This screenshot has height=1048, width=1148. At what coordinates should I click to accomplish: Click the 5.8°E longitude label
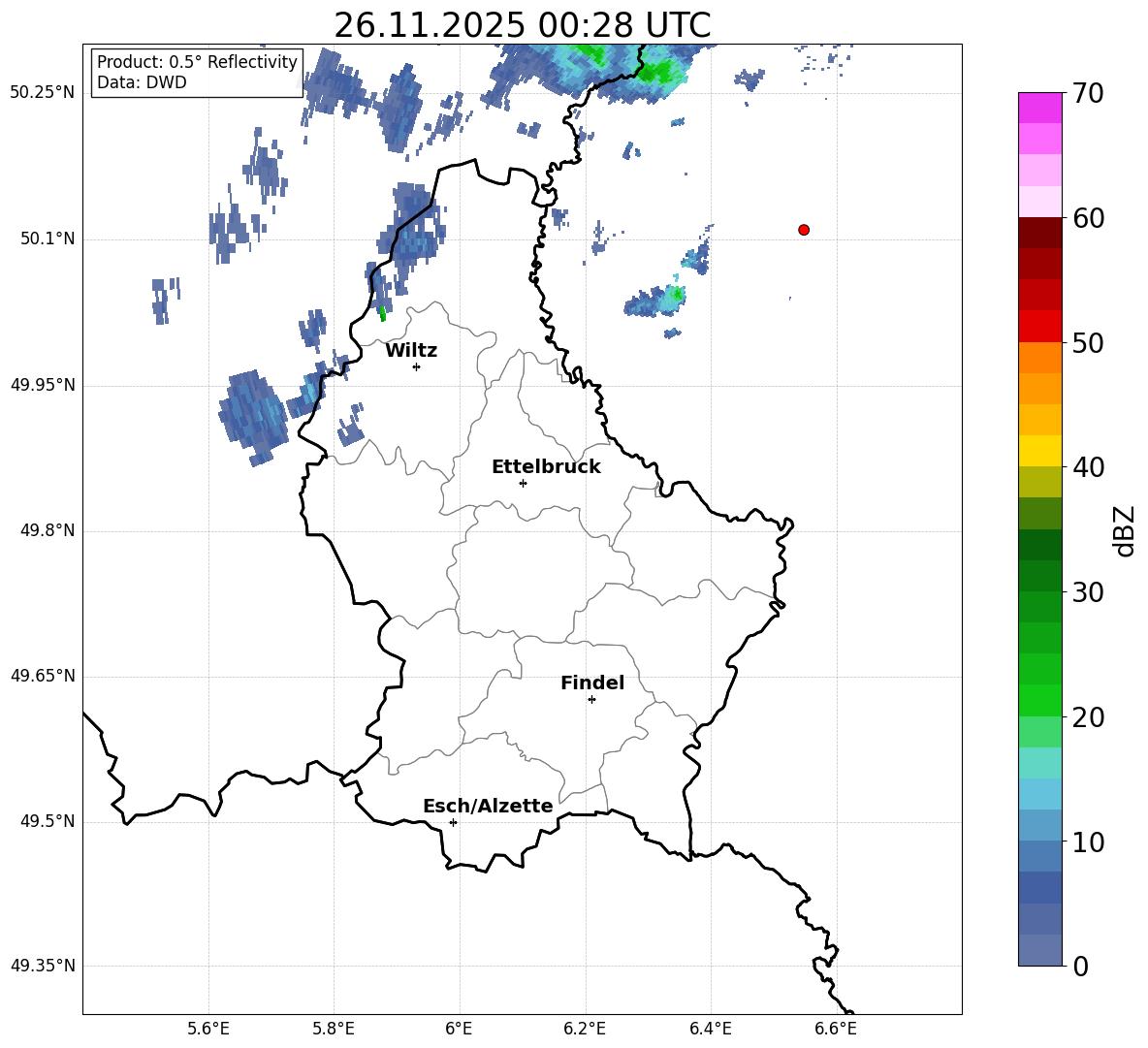click(x=334, y=1029)
